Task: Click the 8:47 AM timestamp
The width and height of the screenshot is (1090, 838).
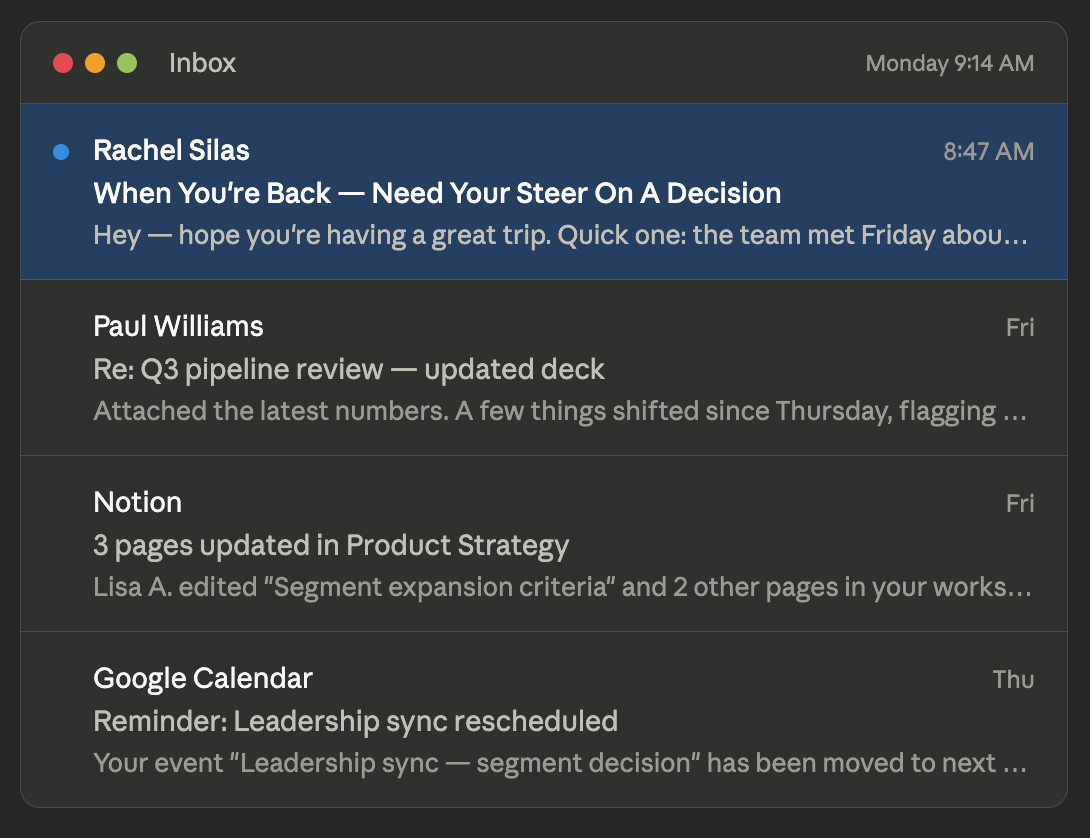Action: pyautogui.click(x=988, y=152)
